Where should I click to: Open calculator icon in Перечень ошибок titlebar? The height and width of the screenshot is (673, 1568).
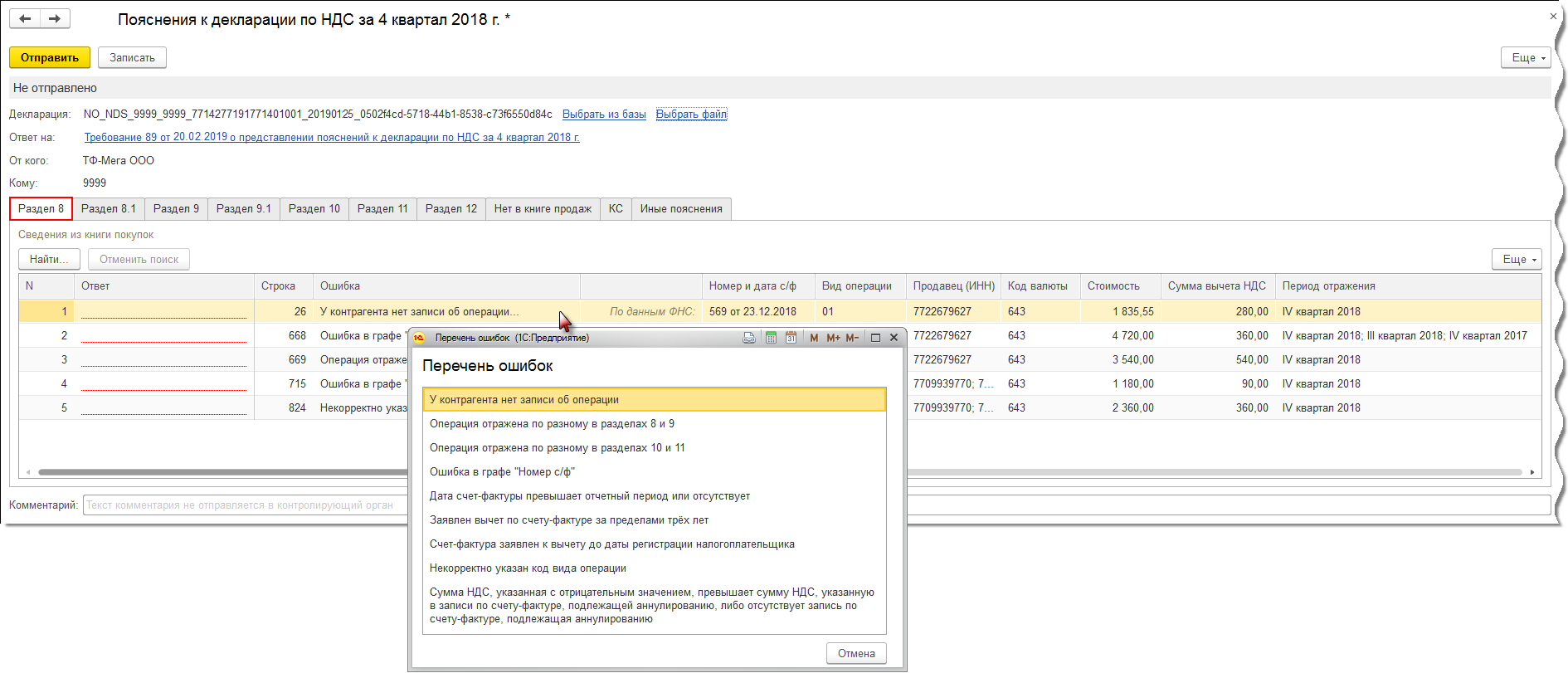tap(771, 338)
